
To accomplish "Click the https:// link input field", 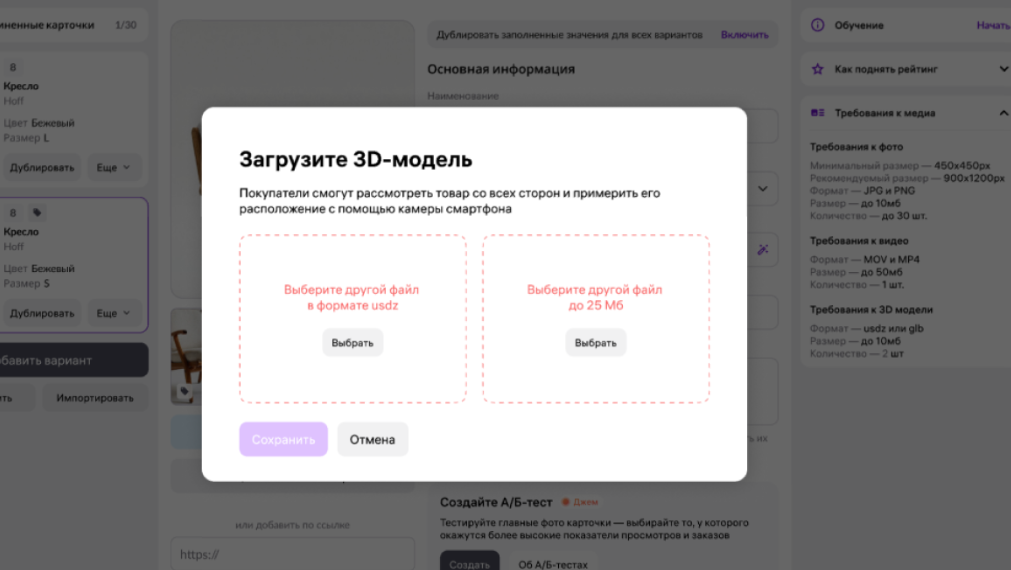I will click(293, 555).
